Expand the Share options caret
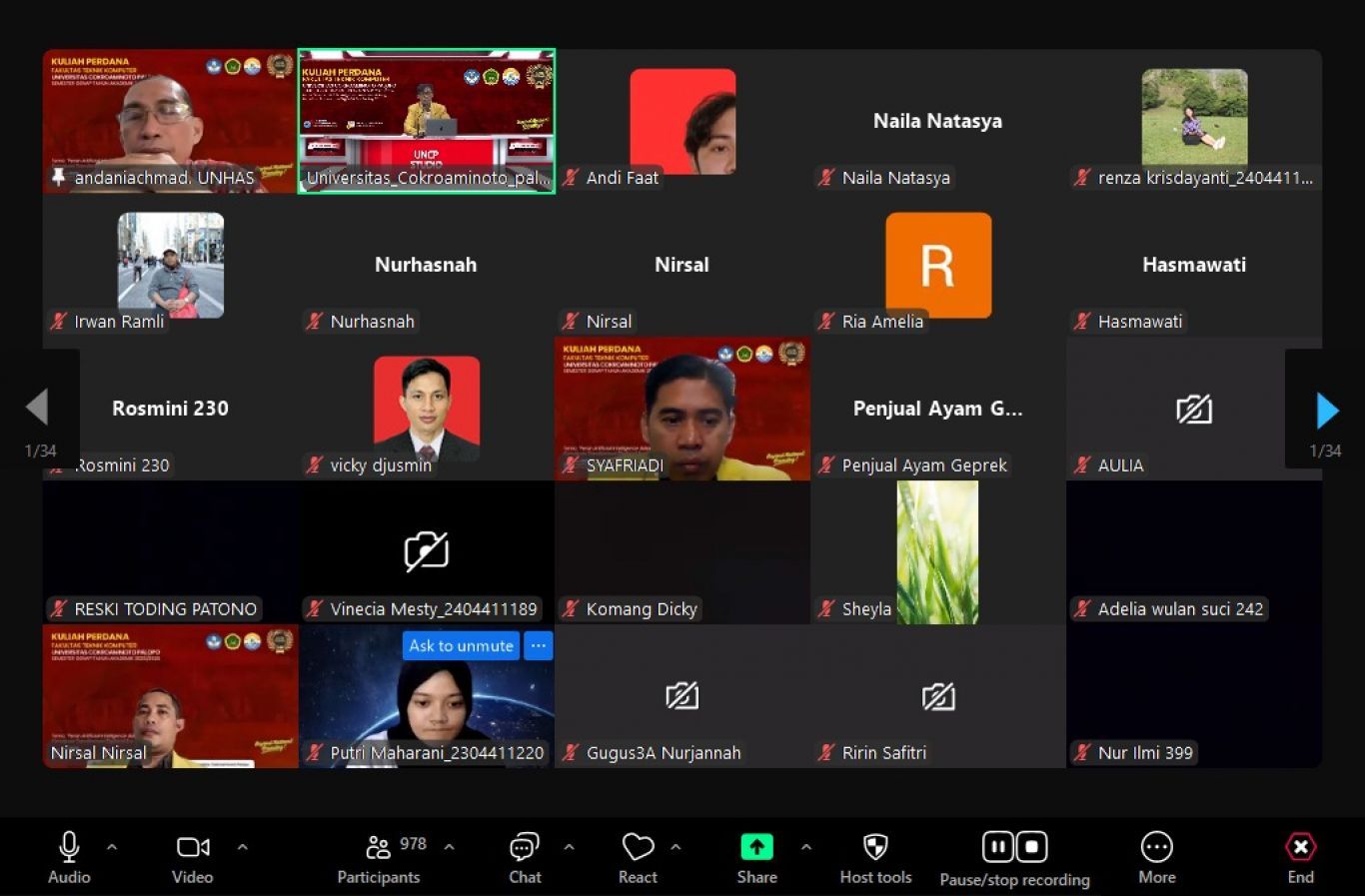The image size is (1365, 896). [805, 847]
